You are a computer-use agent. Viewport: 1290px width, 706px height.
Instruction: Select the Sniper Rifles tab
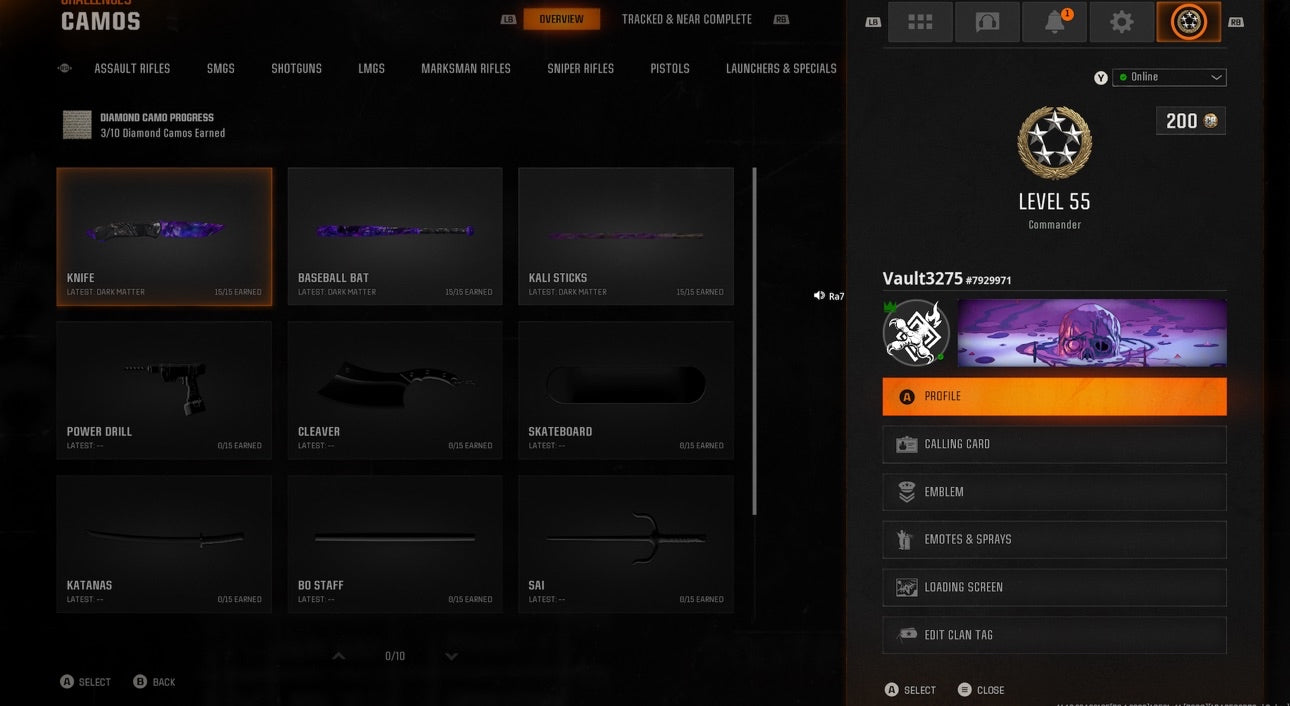pyautogui.click(x=580, y=68)
